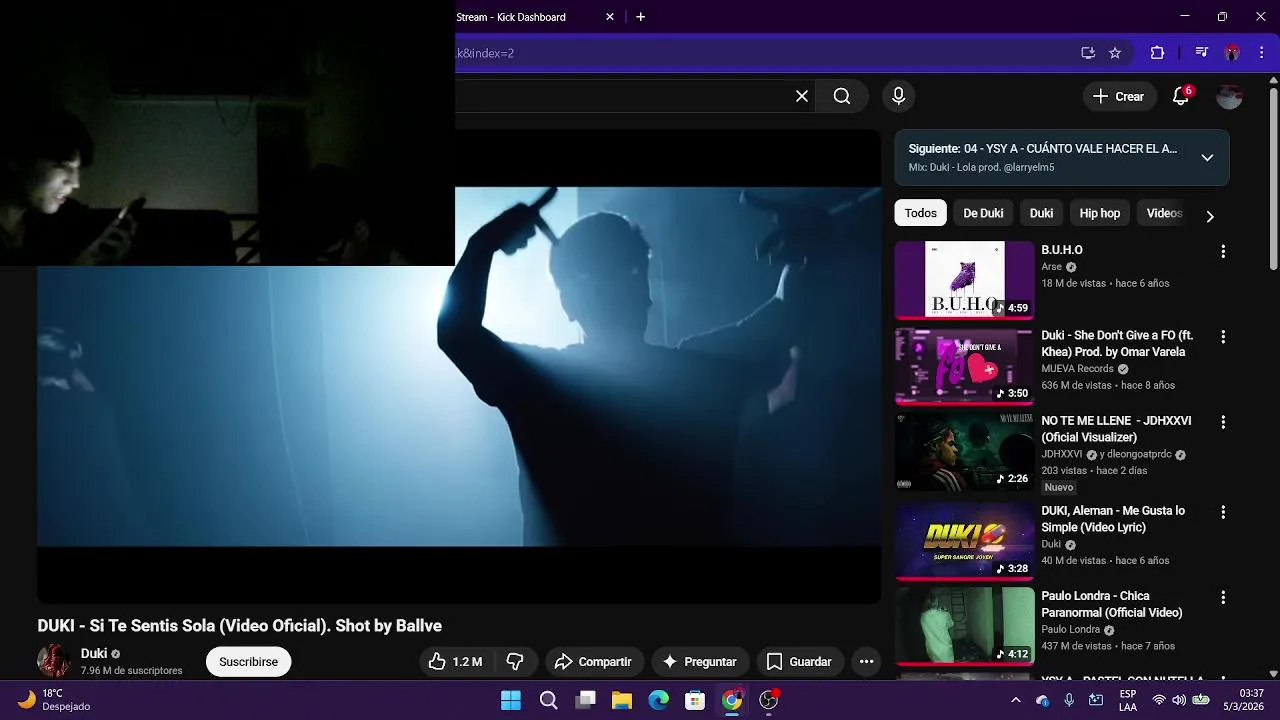Open NO TE ME LLENE video title
This screenshot has height=720, width=1280.
1116,429
